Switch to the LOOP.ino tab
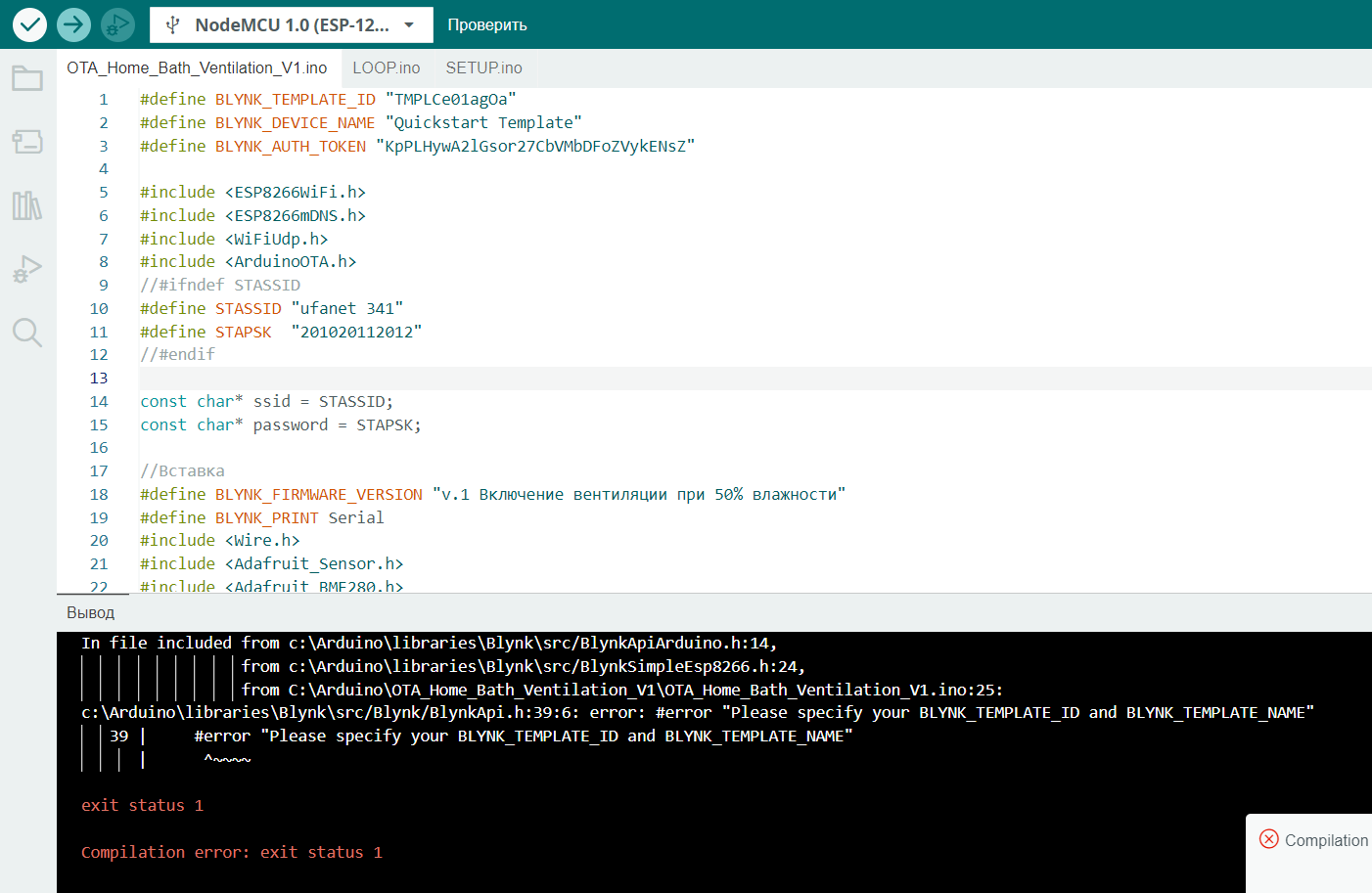Viewport: 1372px width, 893px height. (x=387, y=67)
